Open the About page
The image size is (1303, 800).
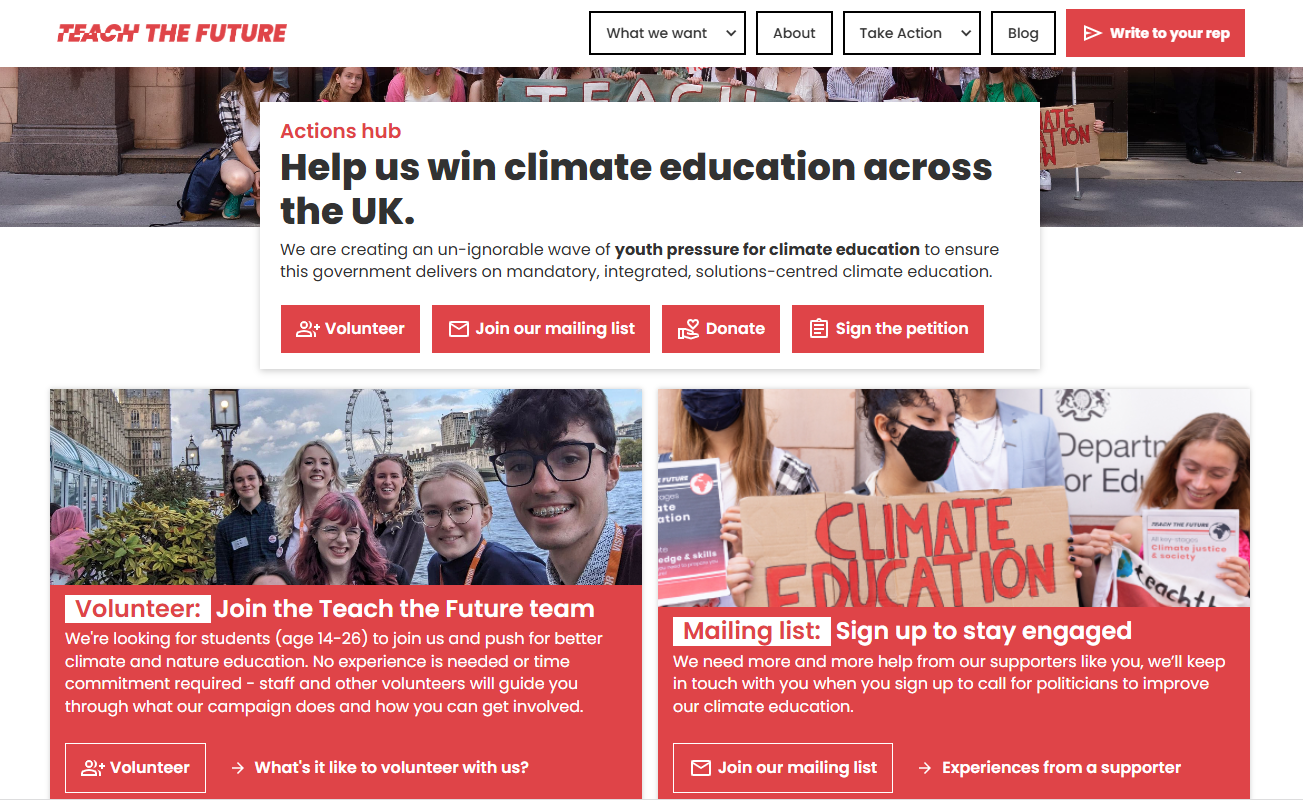(x=794, y=33)
